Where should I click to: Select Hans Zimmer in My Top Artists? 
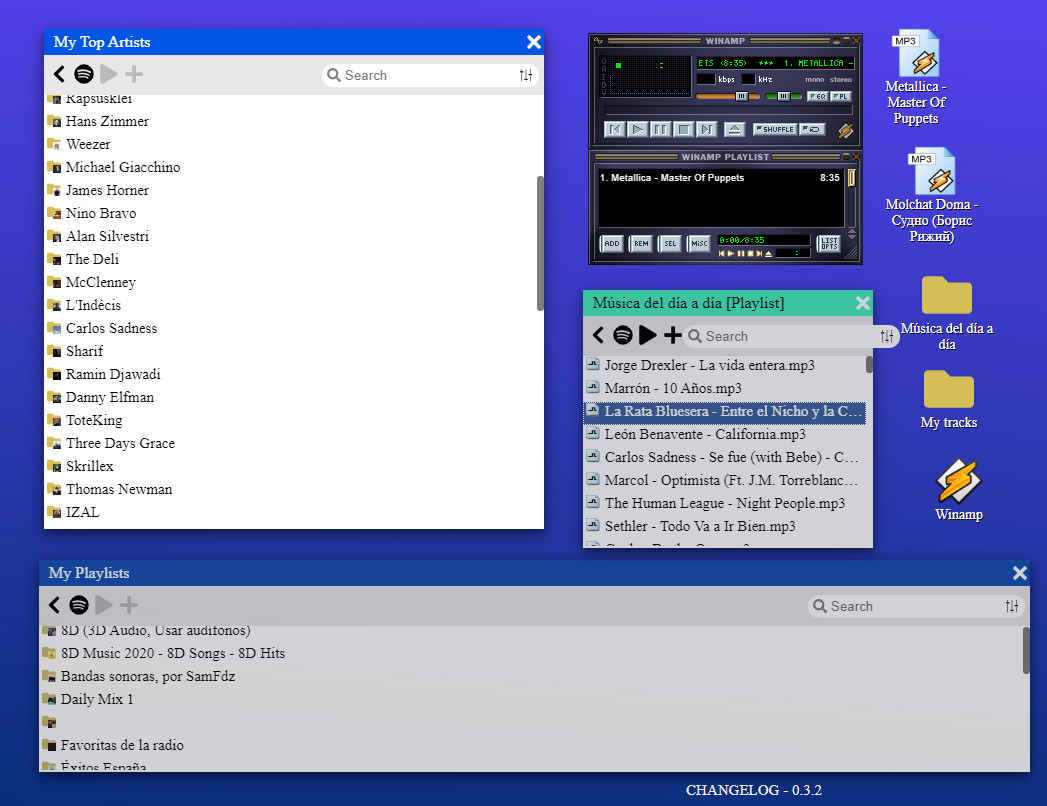pos(107,121)
